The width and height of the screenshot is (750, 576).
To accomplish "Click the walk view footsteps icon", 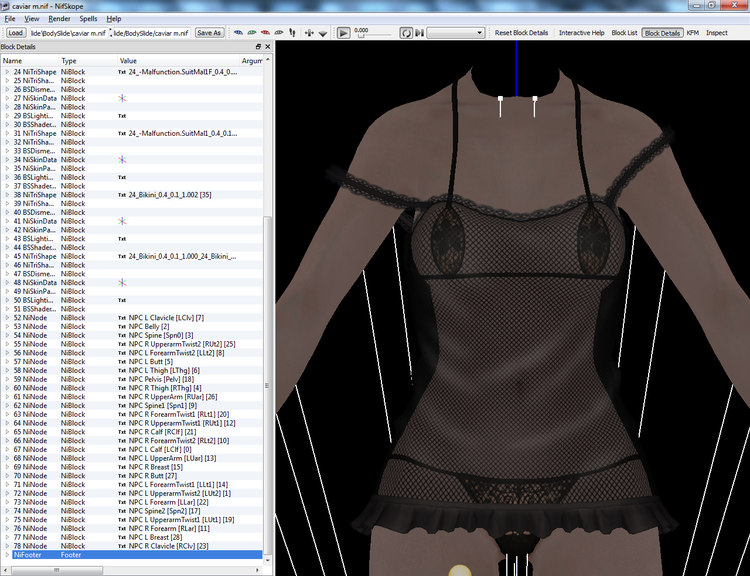I will [292, 33].
